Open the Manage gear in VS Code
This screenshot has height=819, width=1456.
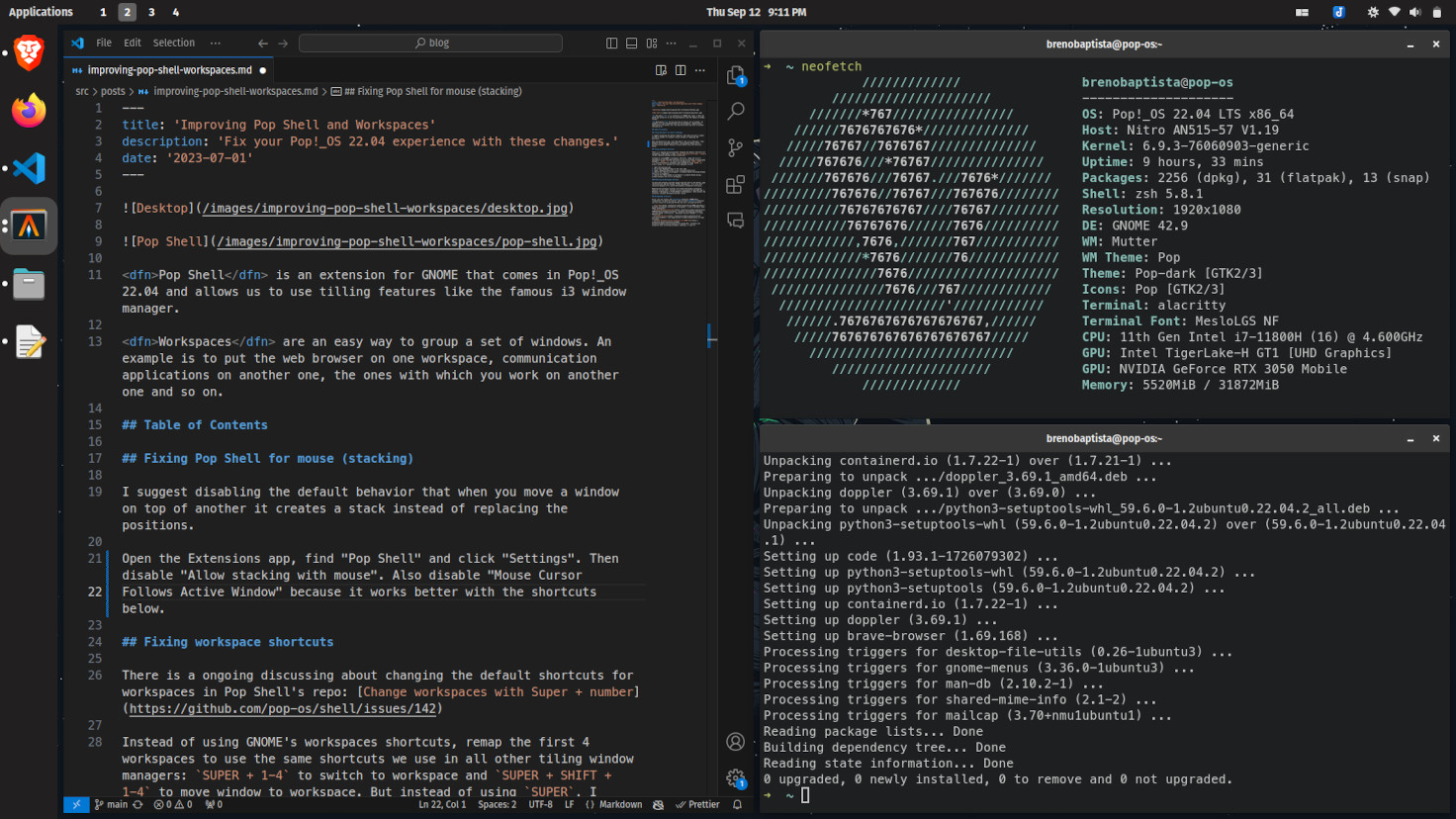735,778
